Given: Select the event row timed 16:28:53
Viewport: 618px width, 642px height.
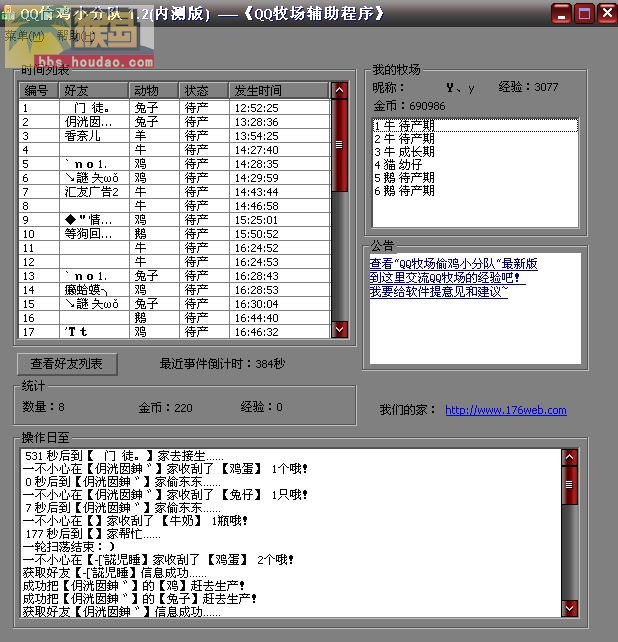Looking at the screenshot, I should click(x=174, y=290).
